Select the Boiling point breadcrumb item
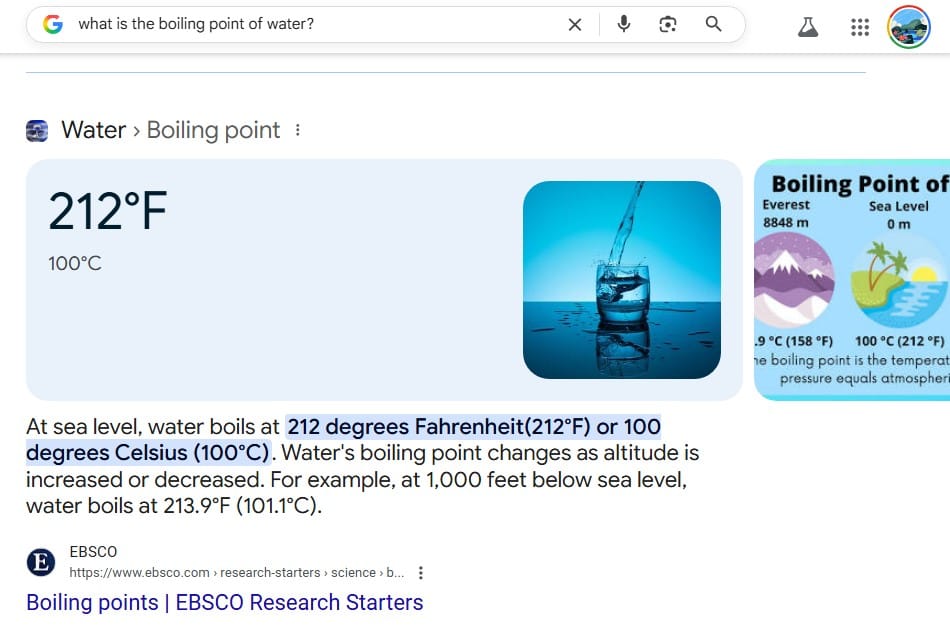The height and width of the screenshot is (626, 950). point(213,130)
